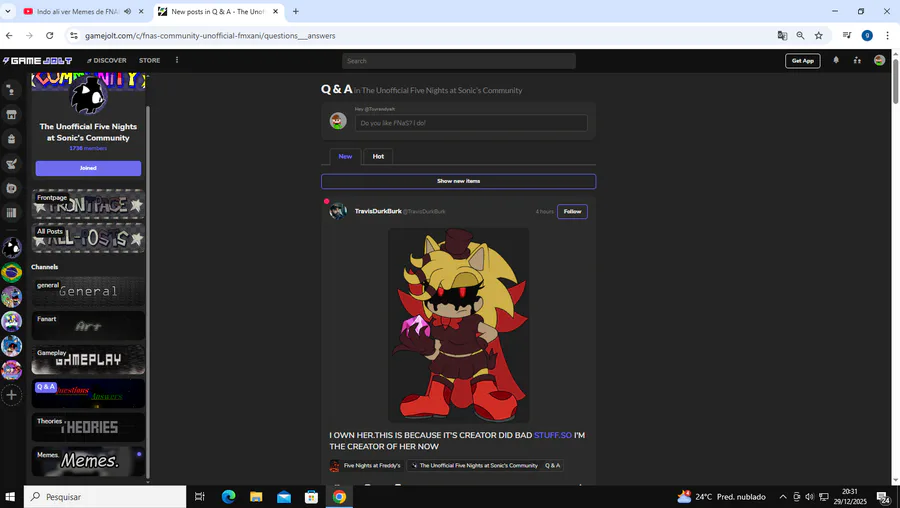This screenshot has width=900, height=508.
Task: Open the Sonic character post image
Action: click(x=459, y=325)
